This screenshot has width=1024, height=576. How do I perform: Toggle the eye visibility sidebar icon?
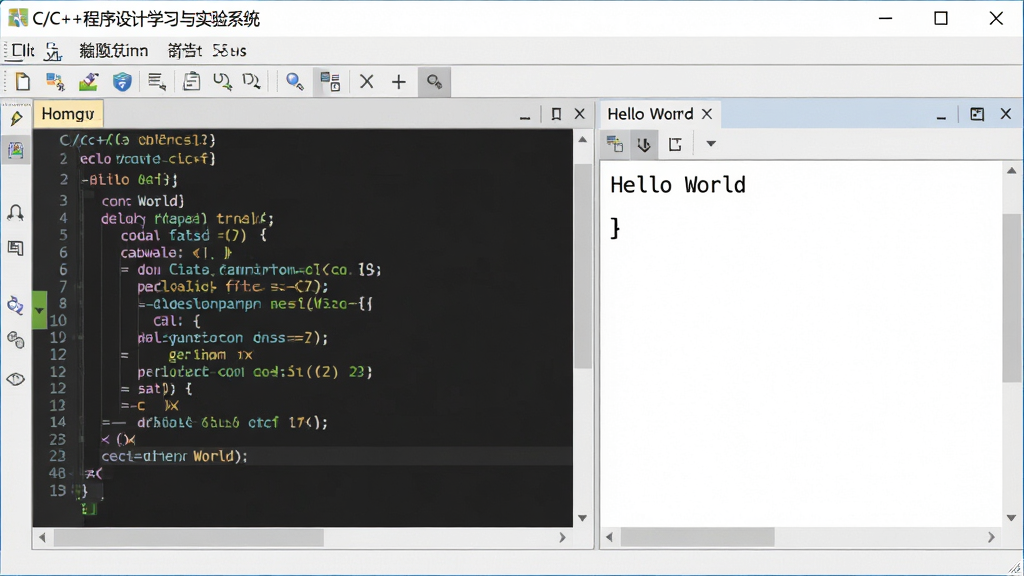16,379
